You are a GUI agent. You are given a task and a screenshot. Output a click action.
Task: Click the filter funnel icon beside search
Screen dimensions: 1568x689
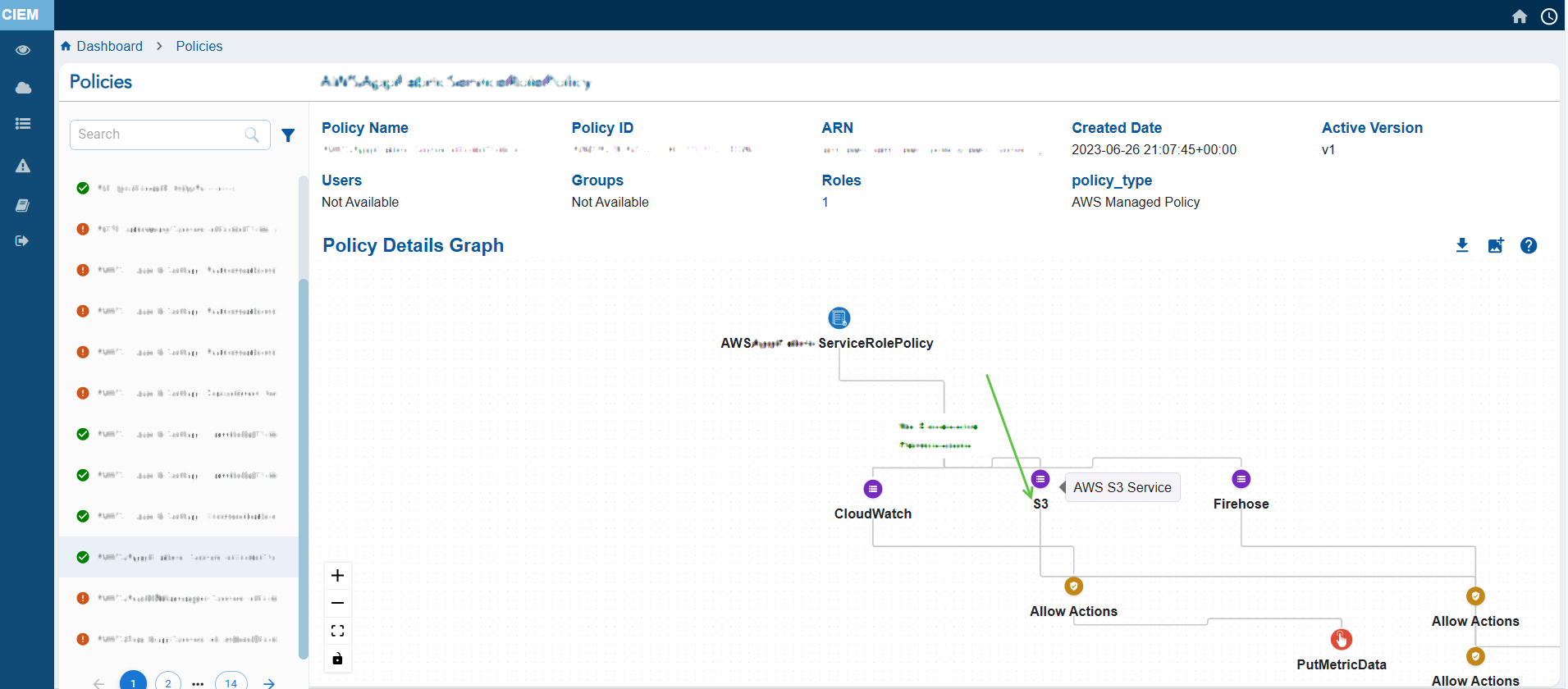coord(288,135)
